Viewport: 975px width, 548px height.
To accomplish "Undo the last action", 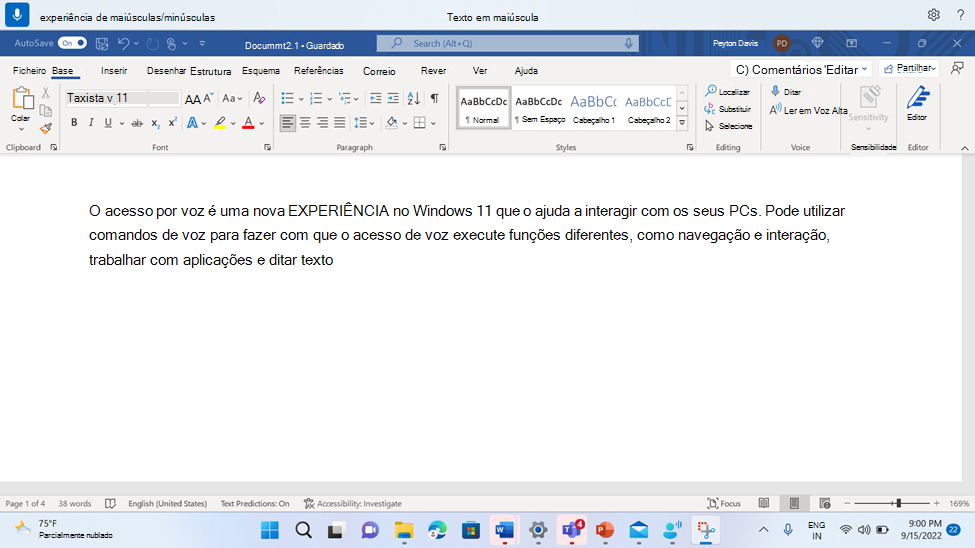I will (x=124, y=44).
